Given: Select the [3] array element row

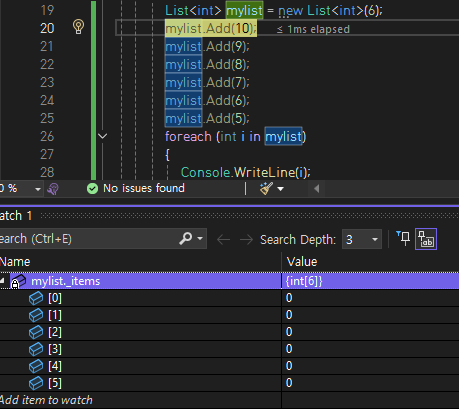Looking at the screenshot, I should 229,349.
